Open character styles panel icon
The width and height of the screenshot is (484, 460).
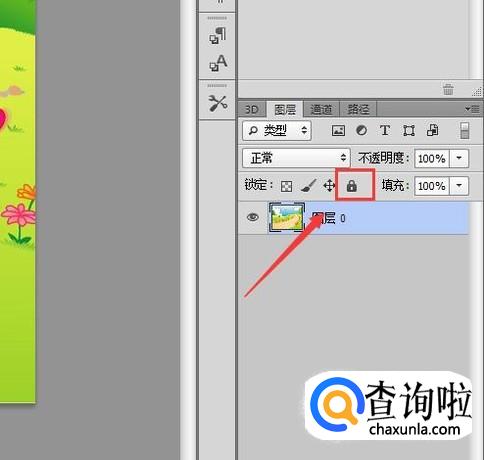218,63
